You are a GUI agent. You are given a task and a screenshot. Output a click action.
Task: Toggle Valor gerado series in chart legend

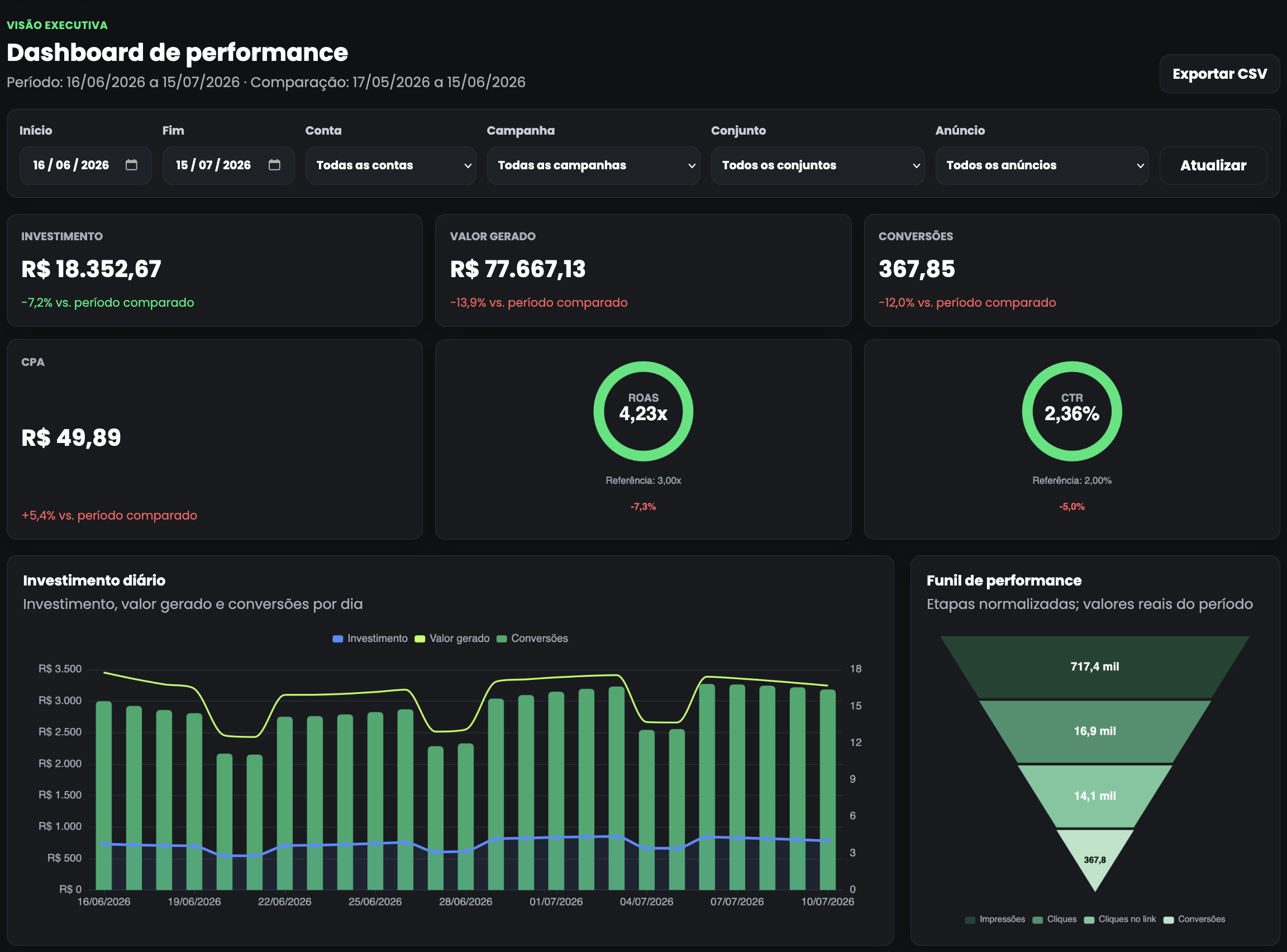(452, 639)
